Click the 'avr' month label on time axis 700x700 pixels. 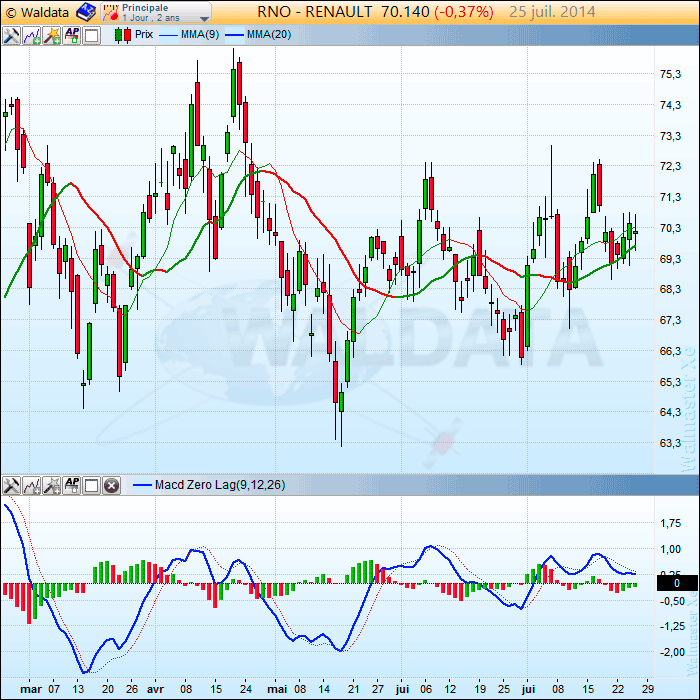pos(155,689)
